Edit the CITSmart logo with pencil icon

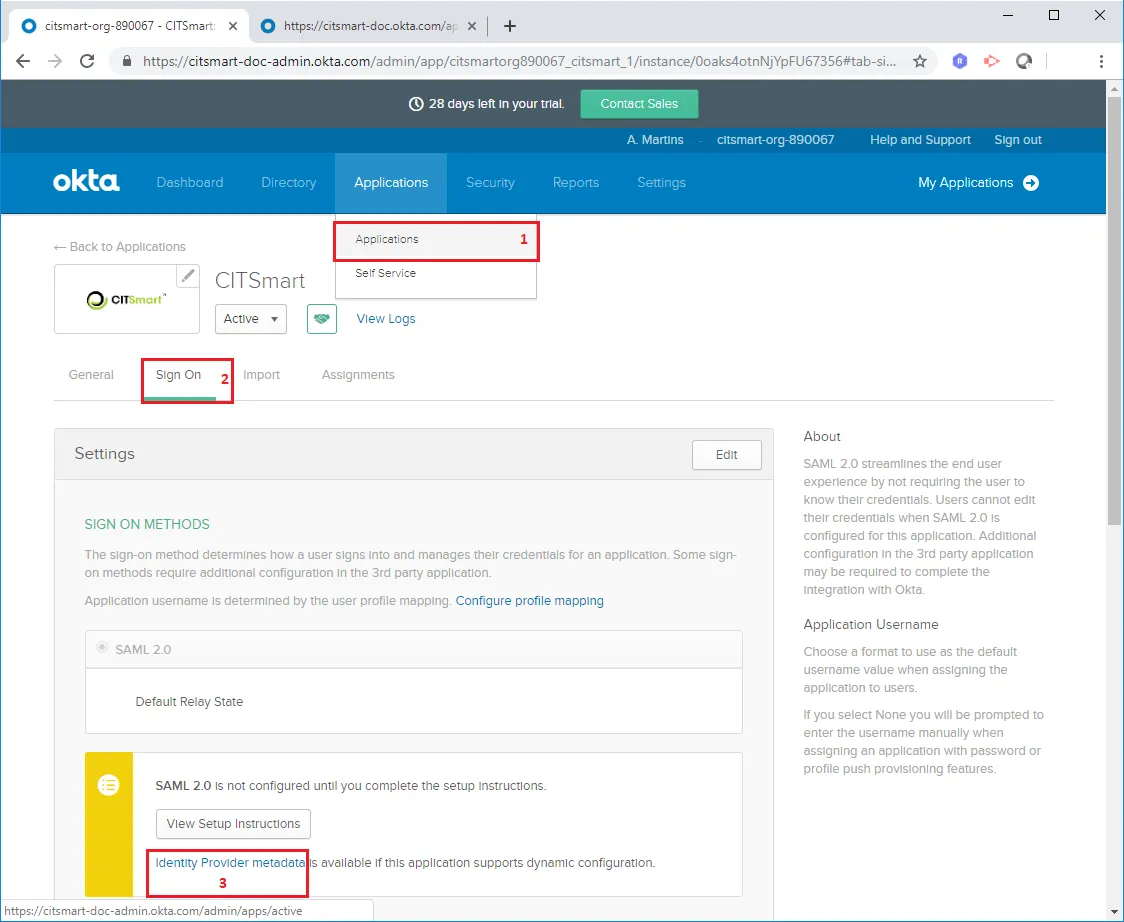click(x=188, y=275)
